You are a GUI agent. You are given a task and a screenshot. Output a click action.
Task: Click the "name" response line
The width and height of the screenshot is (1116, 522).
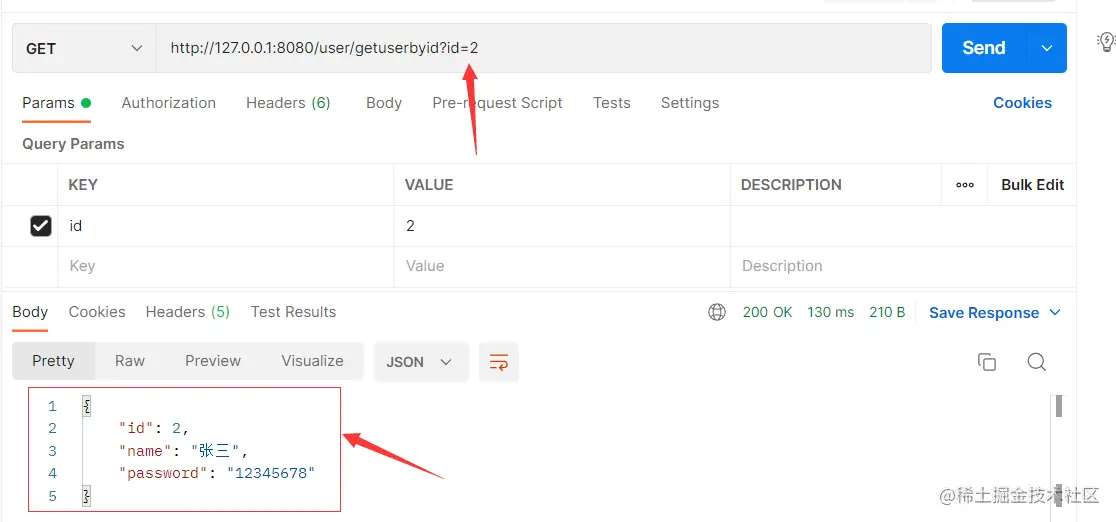coord(183,451)
